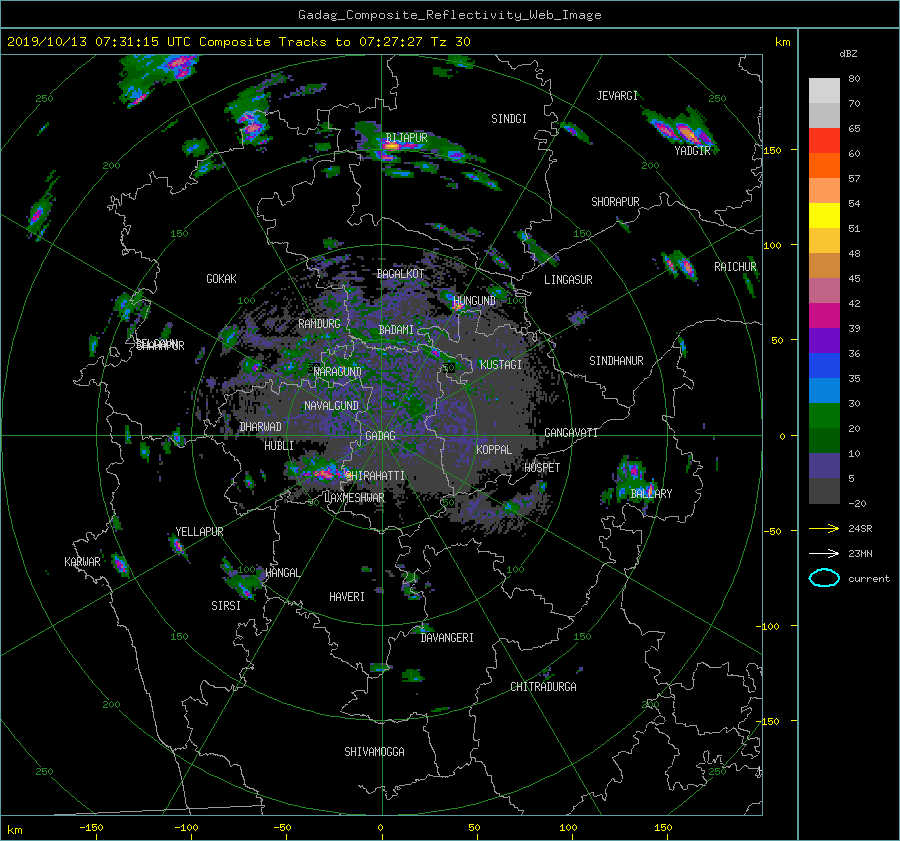
Task: Click the NARAGUND city label
Action: pos(338,372)
